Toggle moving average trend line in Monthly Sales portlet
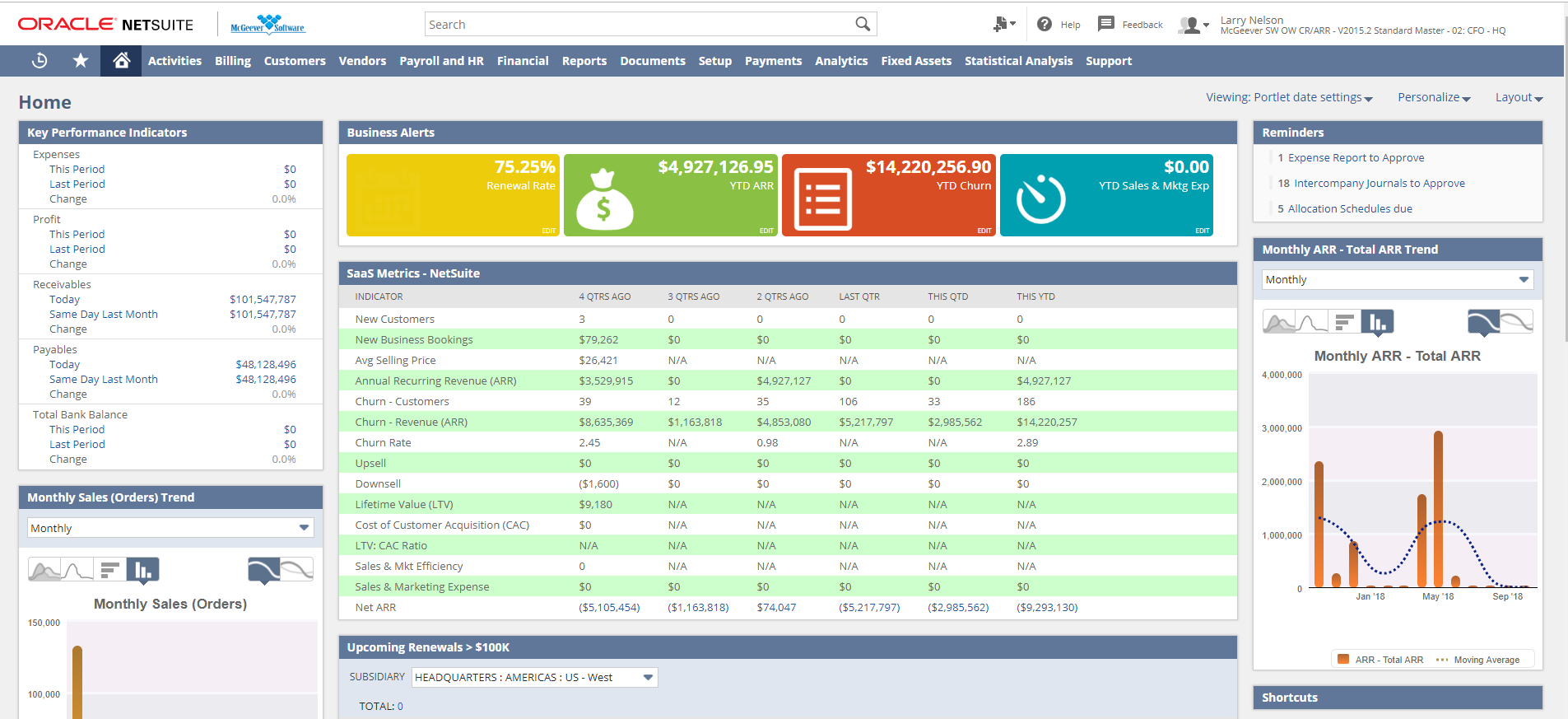The height and width of the screenshot is (719, 1568). pos(264,570)
